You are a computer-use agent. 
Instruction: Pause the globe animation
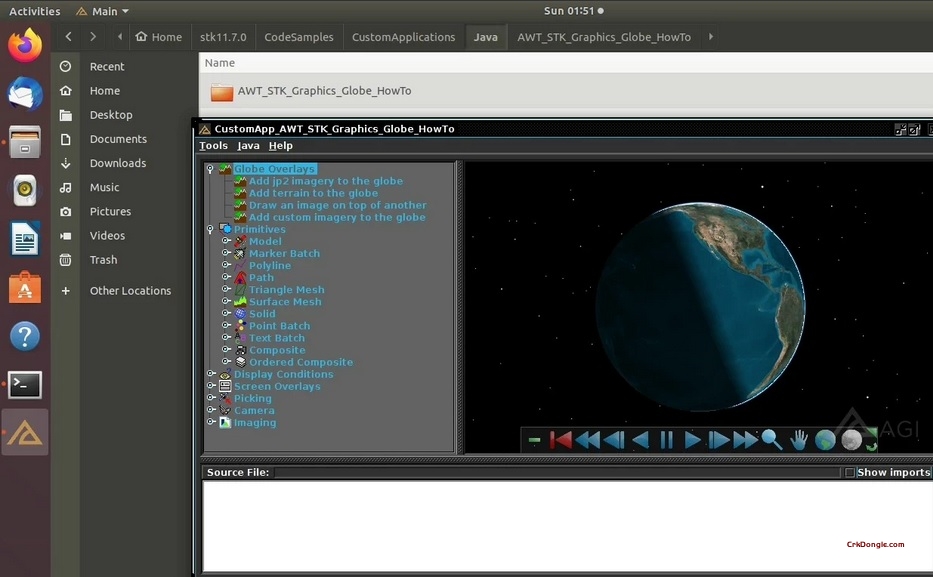pos(665,439)
